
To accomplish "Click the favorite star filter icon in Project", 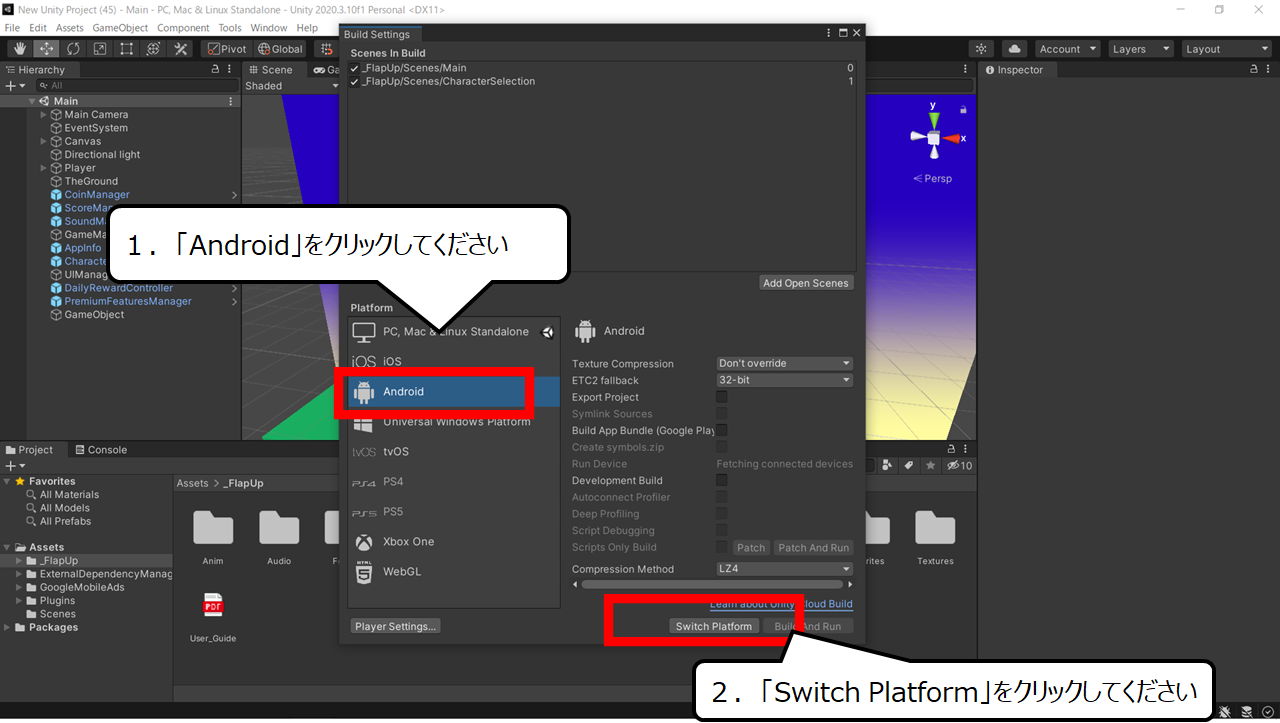I will 930,466.
